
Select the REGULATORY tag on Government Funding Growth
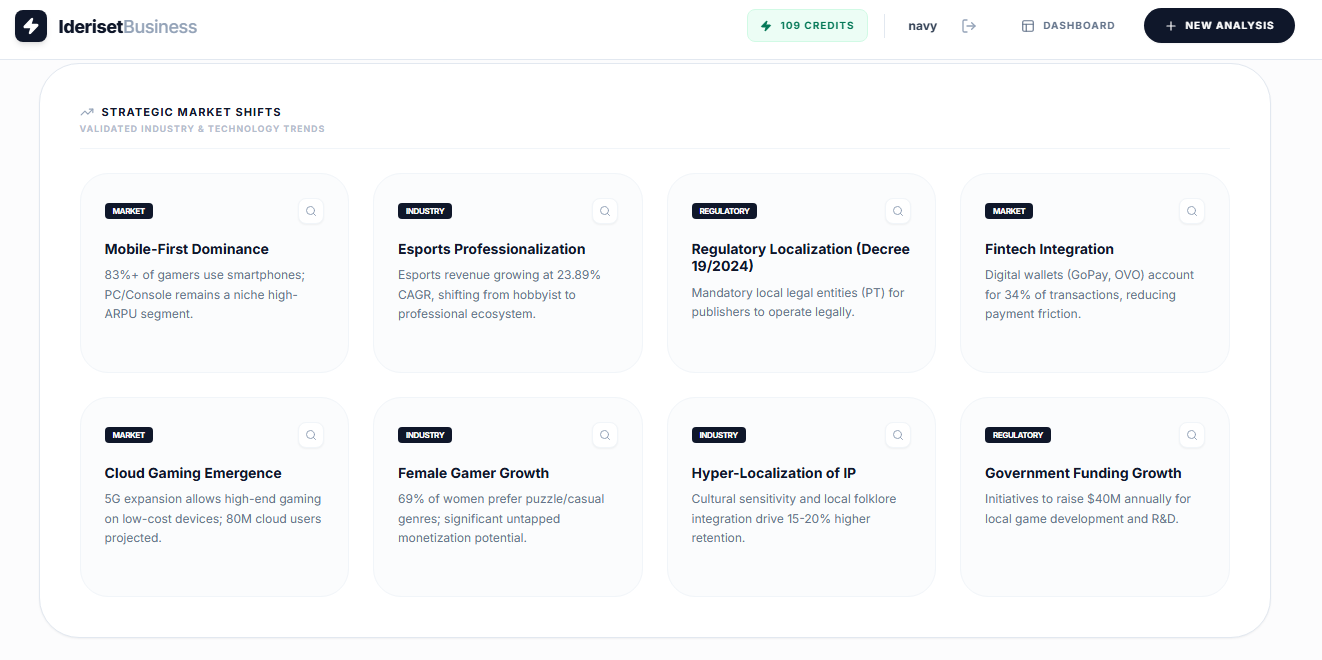[x=1018, y=435]
